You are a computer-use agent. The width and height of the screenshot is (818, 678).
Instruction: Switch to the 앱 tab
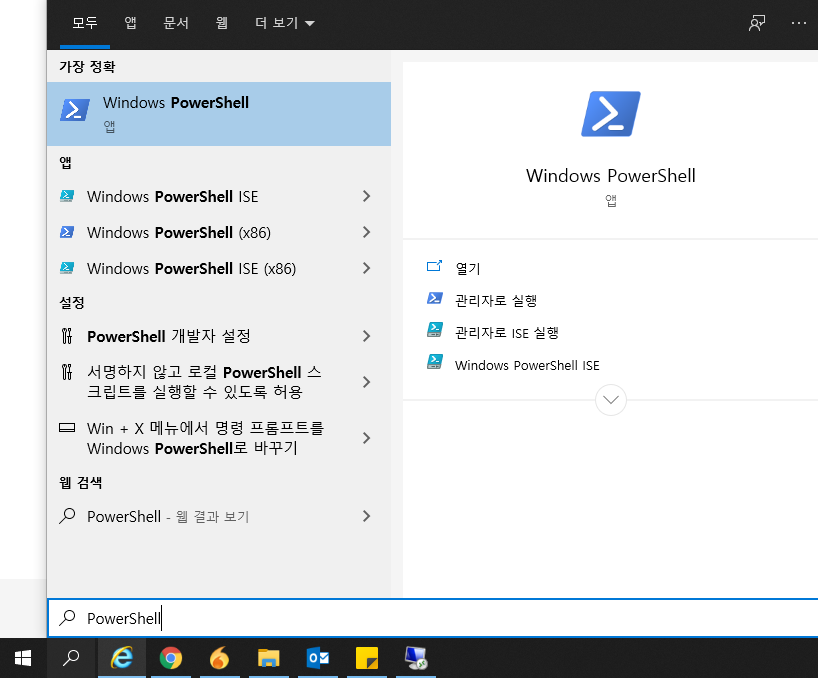[x=130, y=23]
